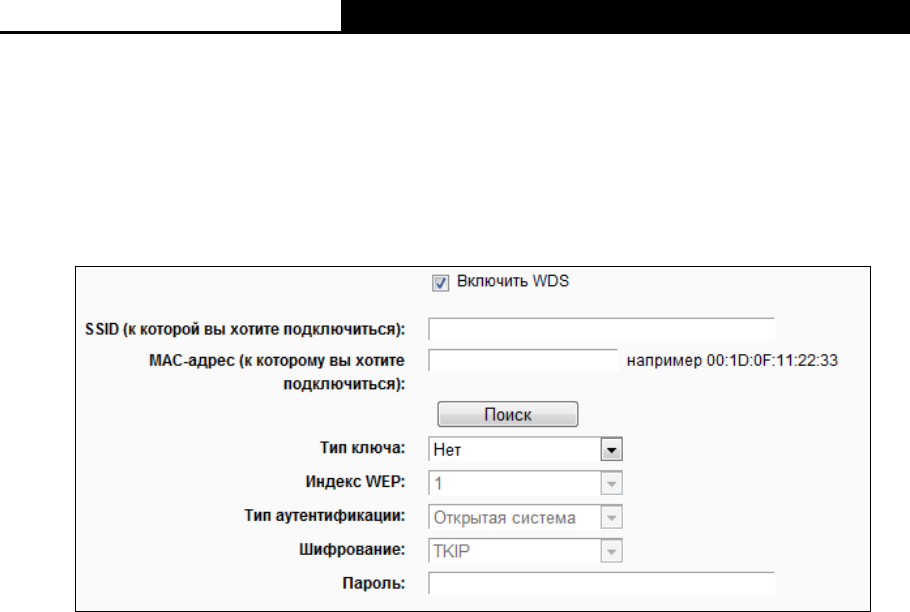Open the Тип ключа dropdown
Image resolution: width=910 pixels, height=612 pixels.
click(x=525, y=450)
